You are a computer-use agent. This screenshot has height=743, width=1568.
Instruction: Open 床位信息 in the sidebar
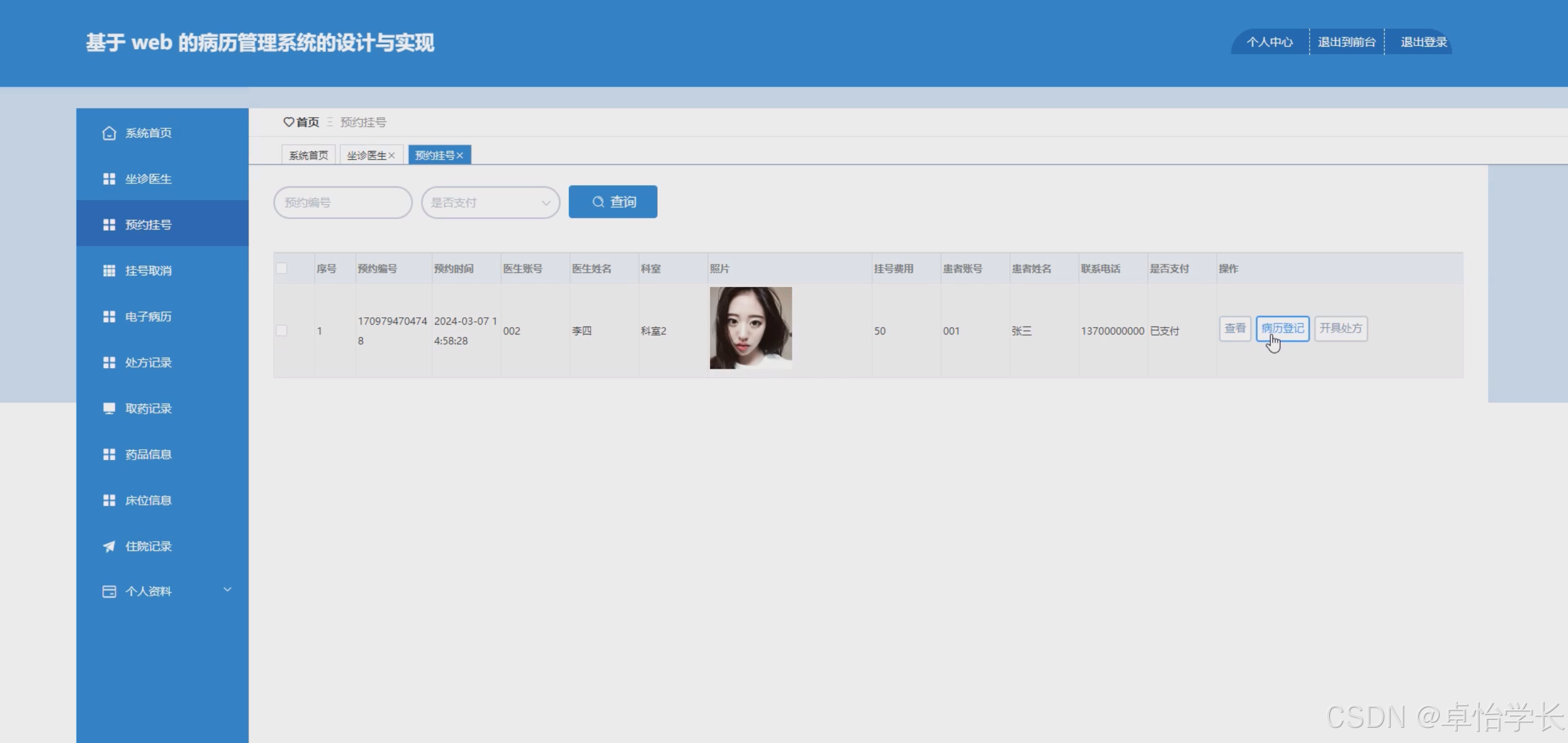pos(162,500)
